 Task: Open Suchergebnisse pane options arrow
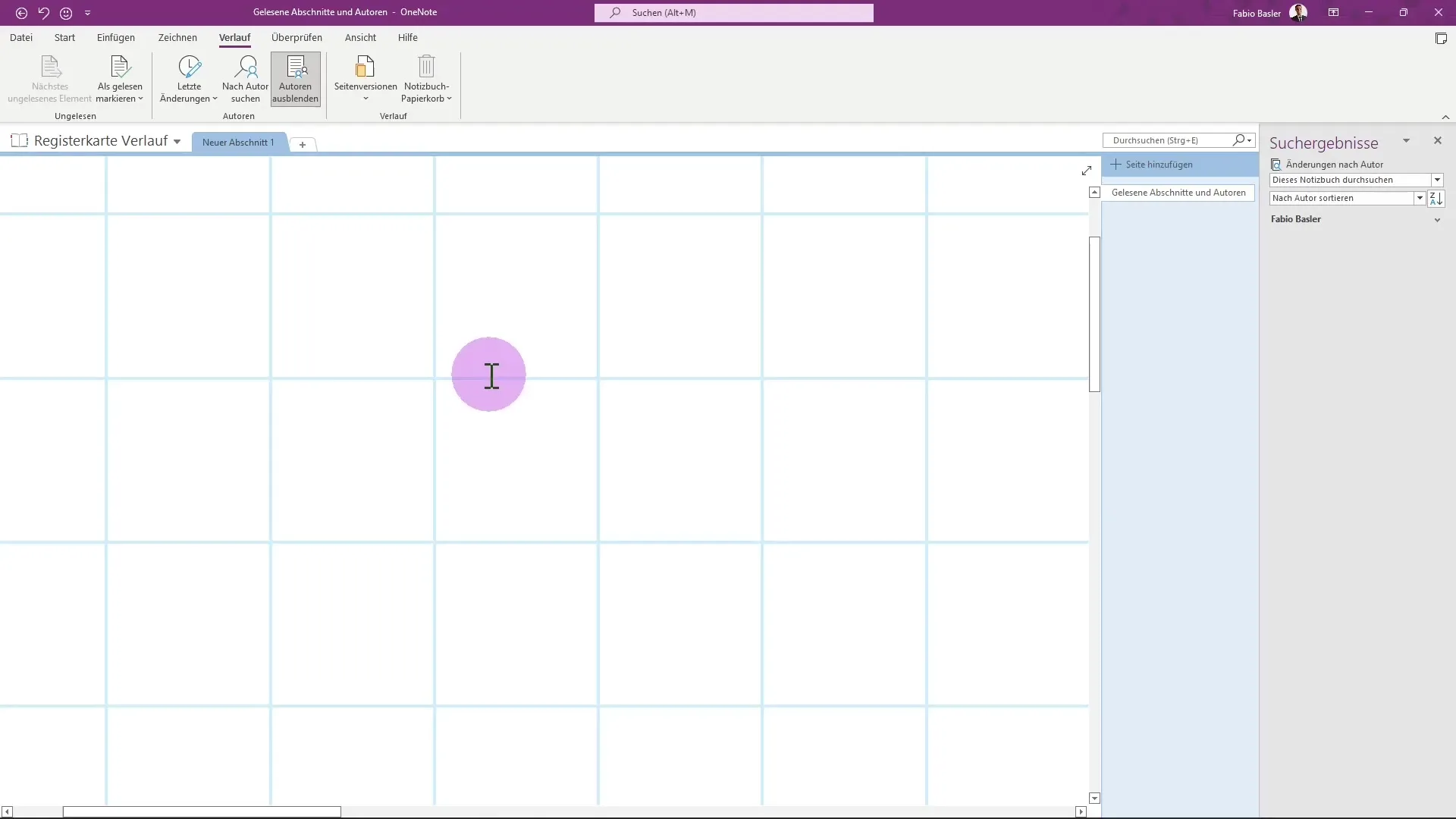pyautogui.click(x=1406, y=141)
